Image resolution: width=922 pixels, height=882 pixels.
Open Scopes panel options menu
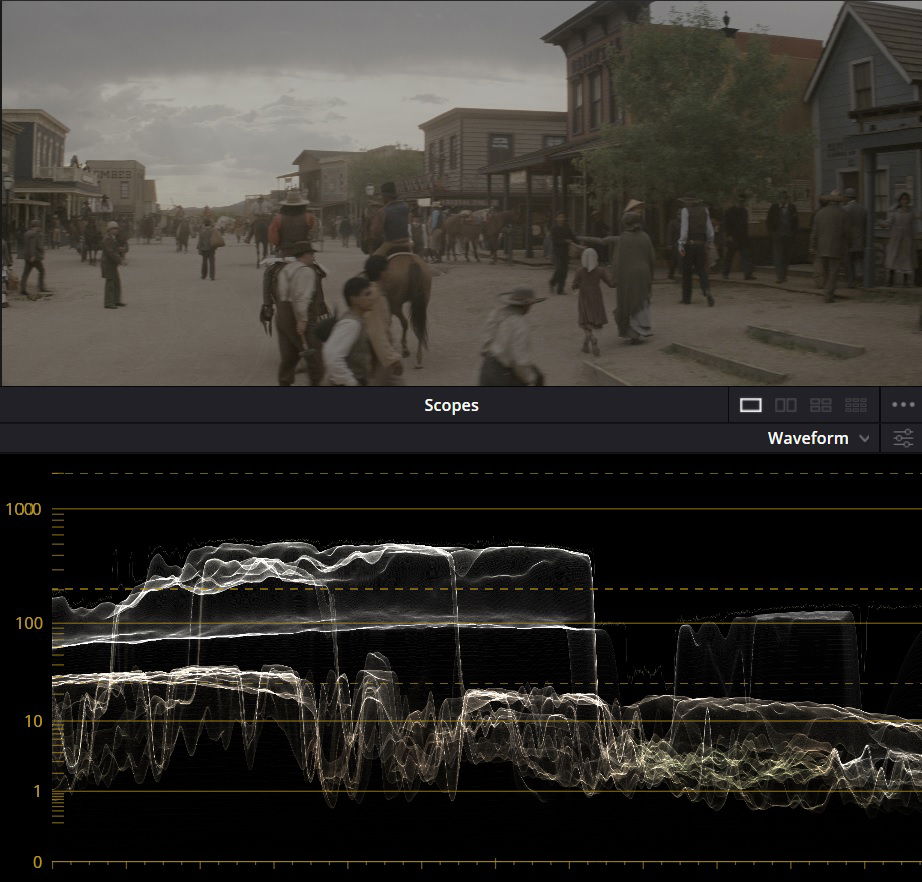[903, 405]
